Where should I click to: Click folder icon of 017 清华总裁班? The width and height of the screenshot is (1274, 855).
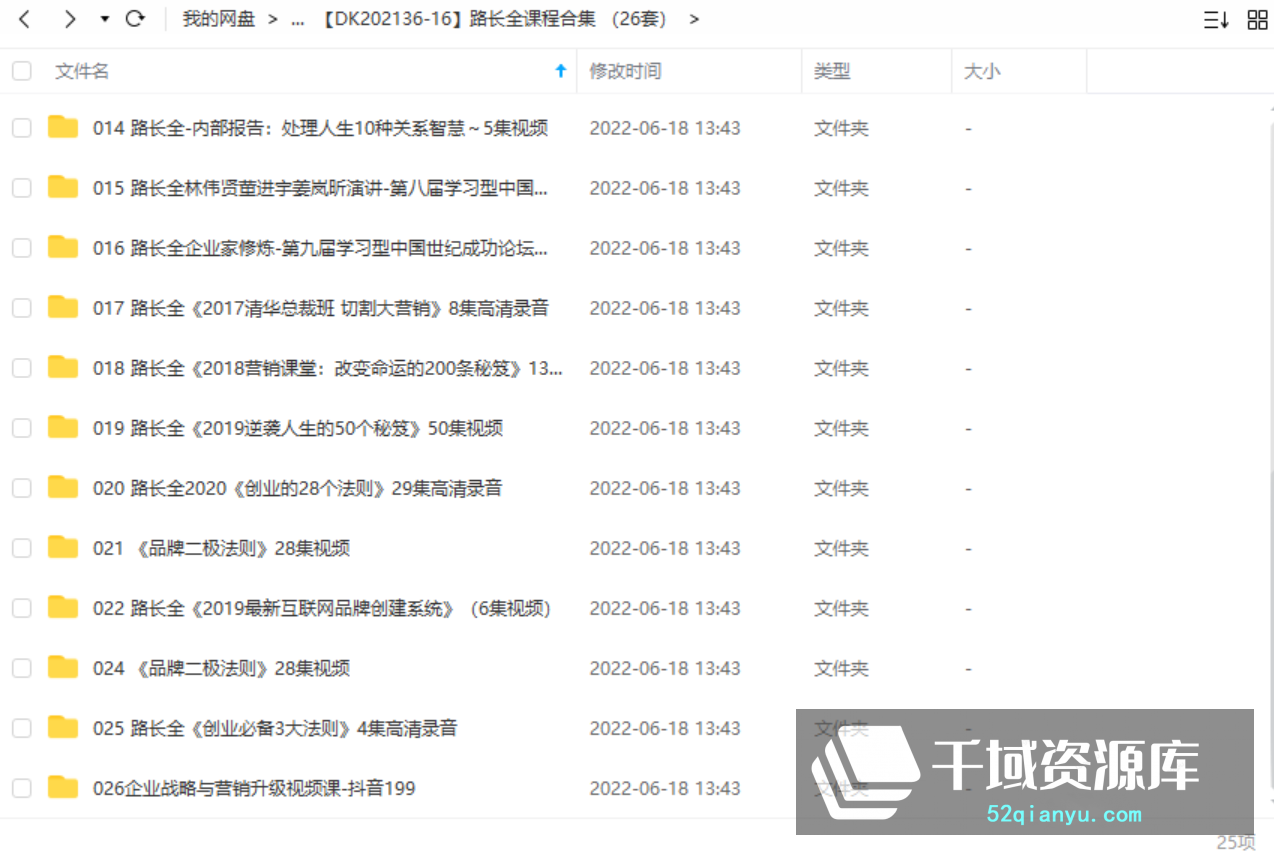click(x=63, y=307)
